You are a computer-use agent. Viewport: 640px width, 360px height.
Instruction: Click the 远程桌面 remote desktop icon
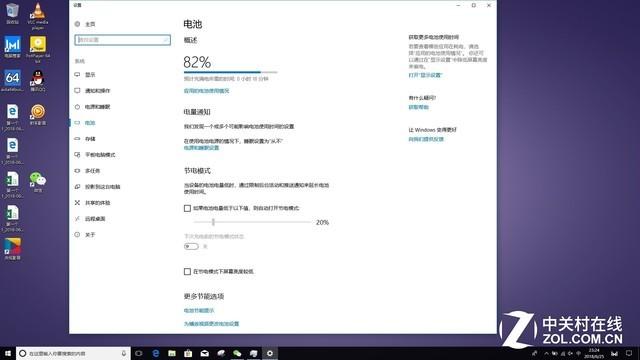(77, 219)
